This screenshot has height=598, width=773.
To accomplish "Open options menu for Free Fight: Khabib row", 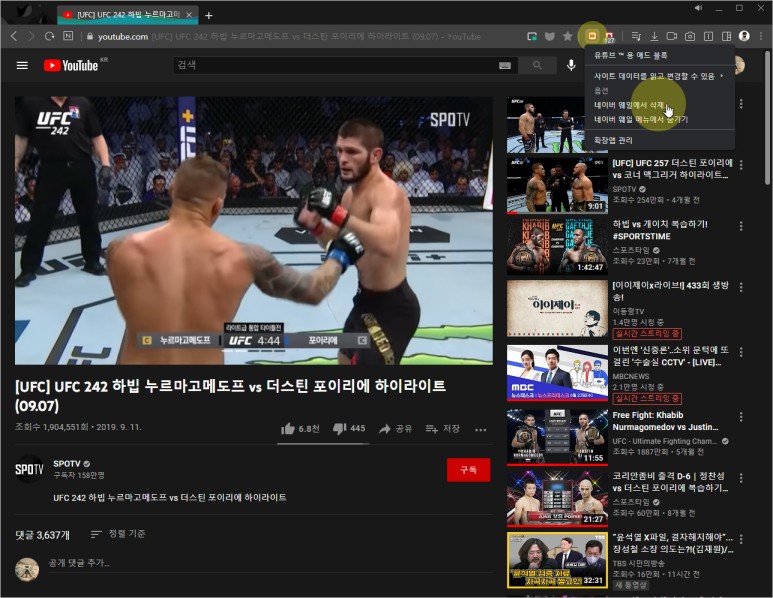I will pyautogui.click(x=741, y=417).
